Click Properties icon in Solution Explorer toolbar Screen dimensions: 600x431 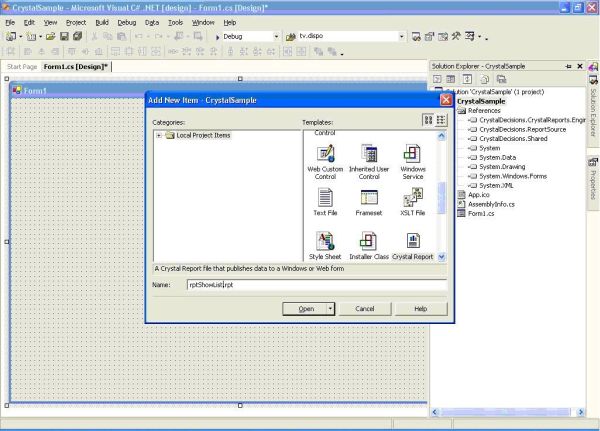click(x=501, y=79)
